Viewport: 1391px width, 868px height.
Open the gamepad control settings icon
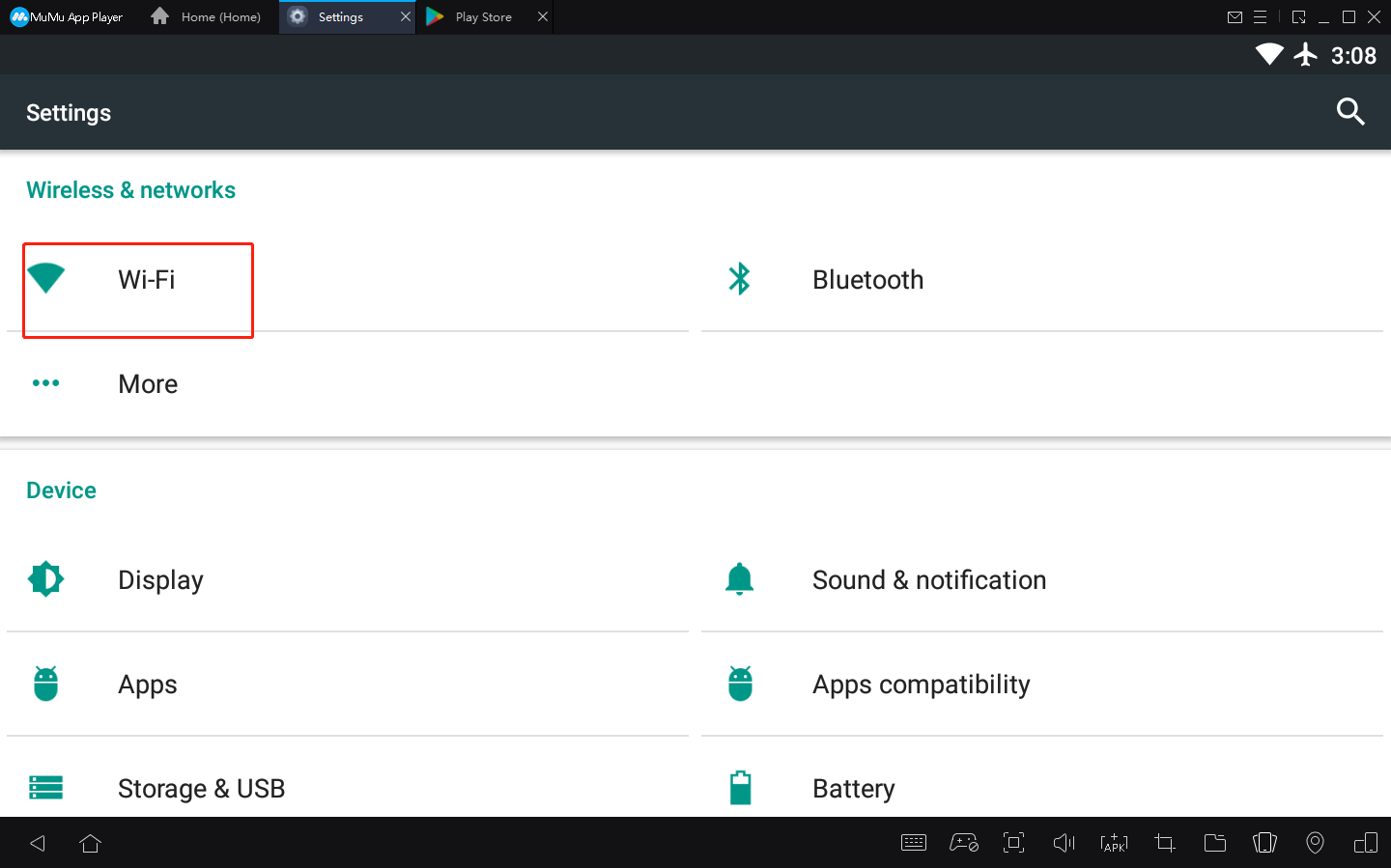click(x=963, y=843)
